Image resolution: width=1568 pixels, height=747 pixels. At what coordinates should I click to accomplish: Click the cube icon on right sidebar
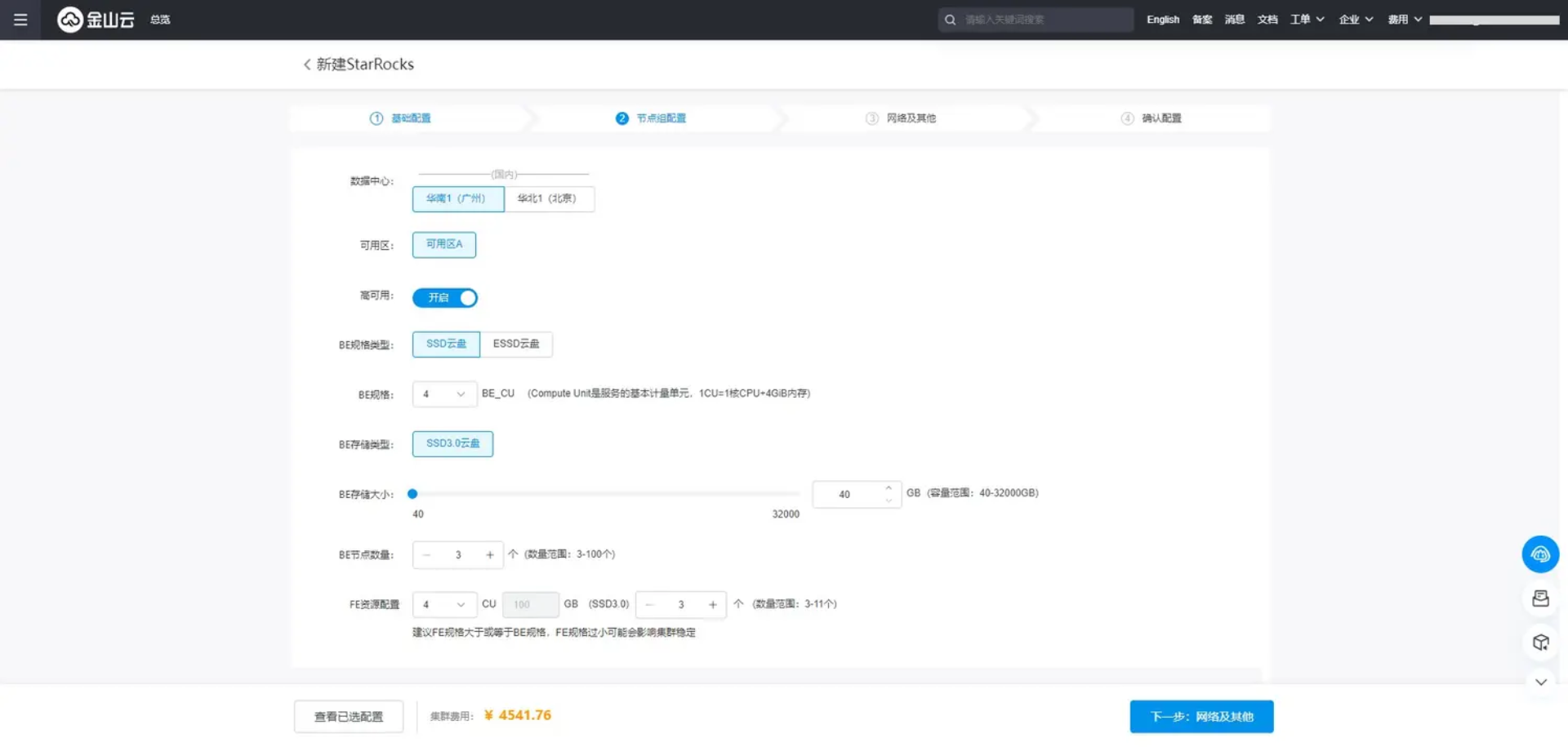1540,643
